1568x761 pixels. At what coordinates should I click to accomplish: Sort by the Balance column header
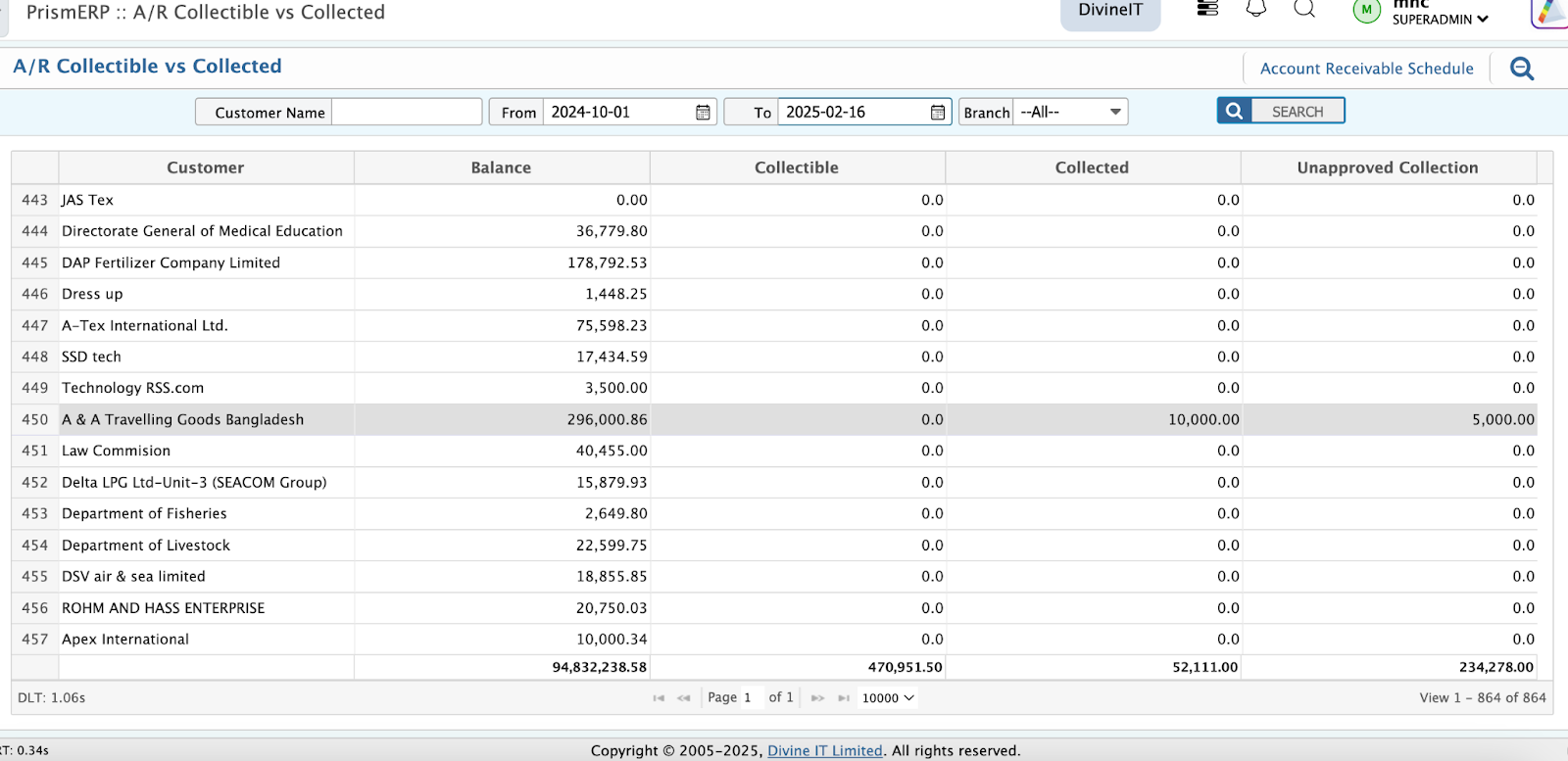pos(502,167)
